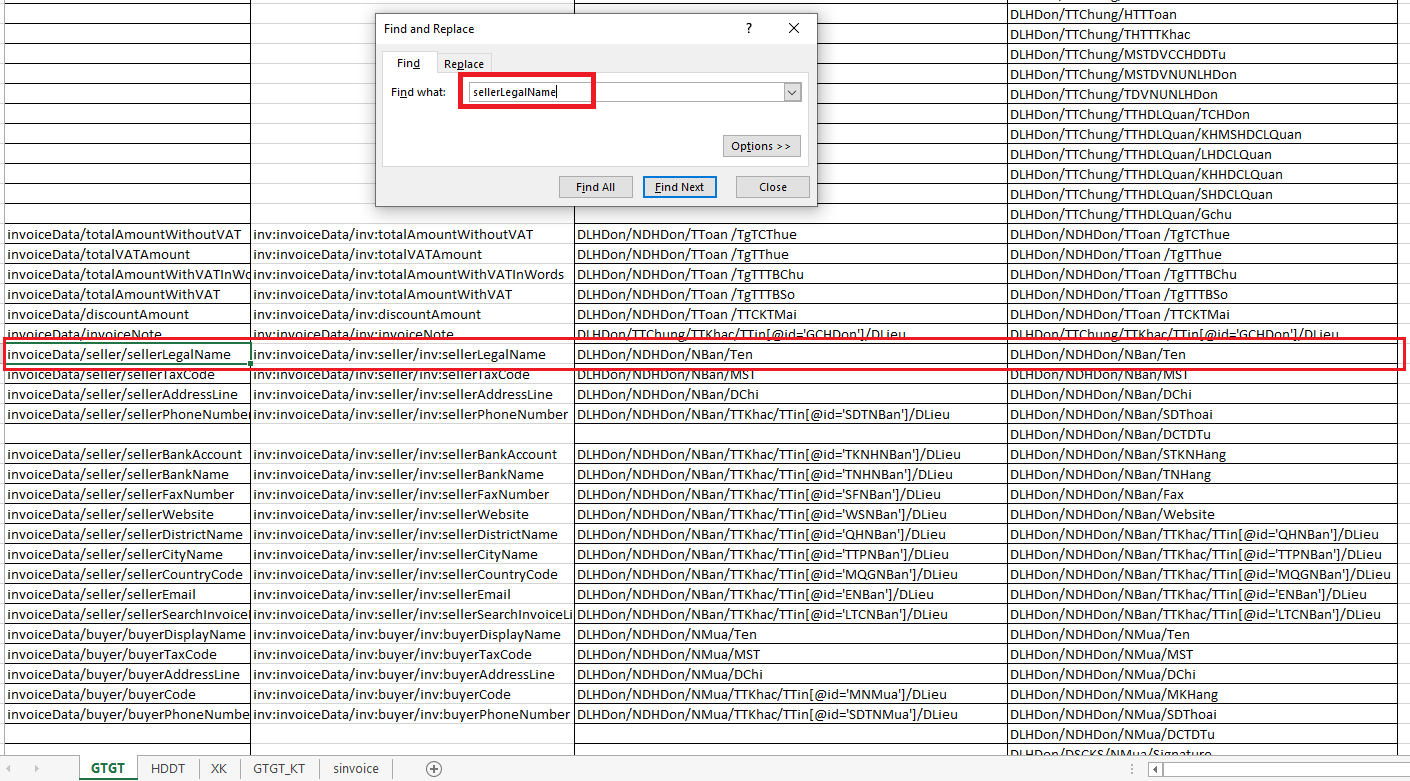Select the Find tab in dialog
Screen dimensions: 1410x781
[x=408, y=63]
